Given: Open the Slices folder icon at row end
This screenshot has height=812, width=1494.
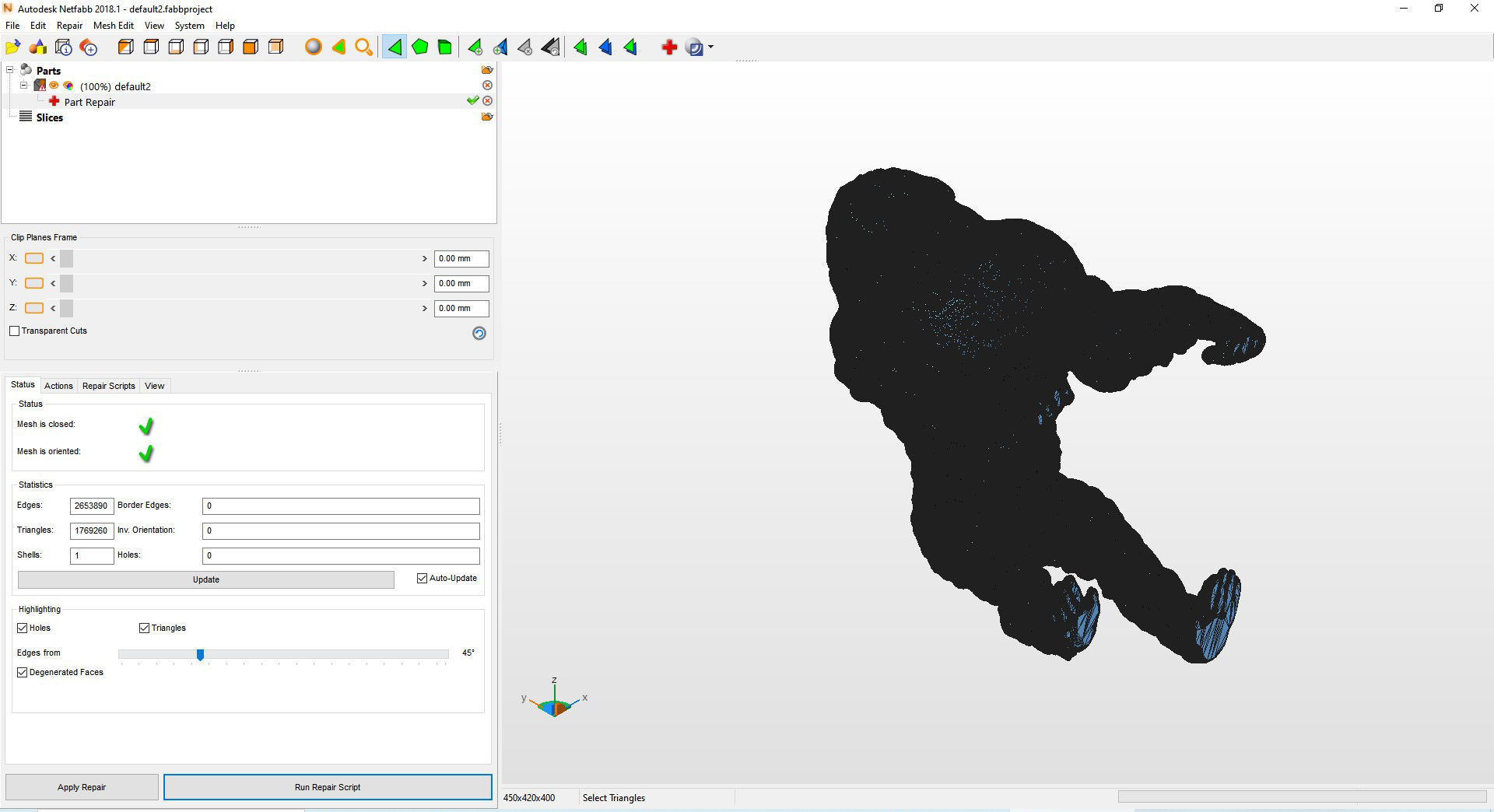Looking at the screenshot, I should (x=487, y=117).
